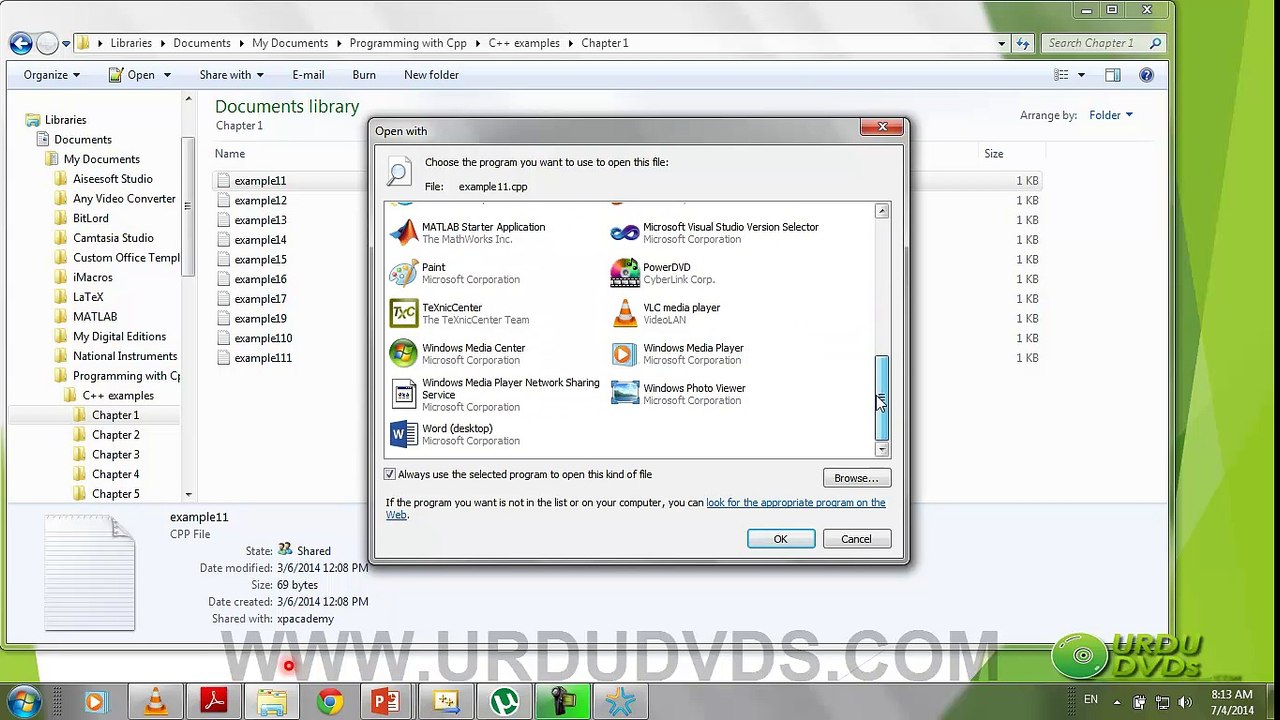
Task: Open Windows Start button
Action: (23, 701)
